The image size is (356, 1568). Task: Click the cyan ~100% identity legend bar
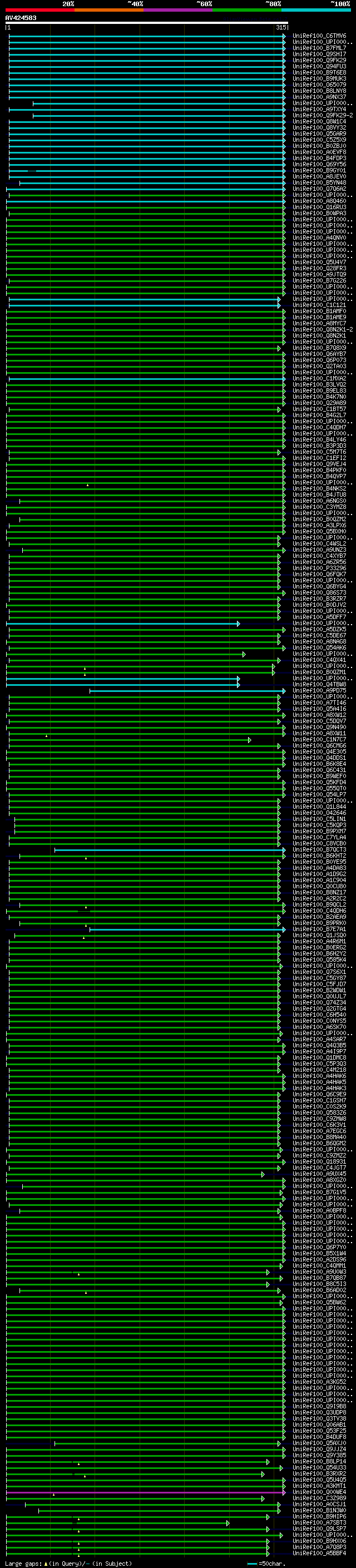(316, 10)
